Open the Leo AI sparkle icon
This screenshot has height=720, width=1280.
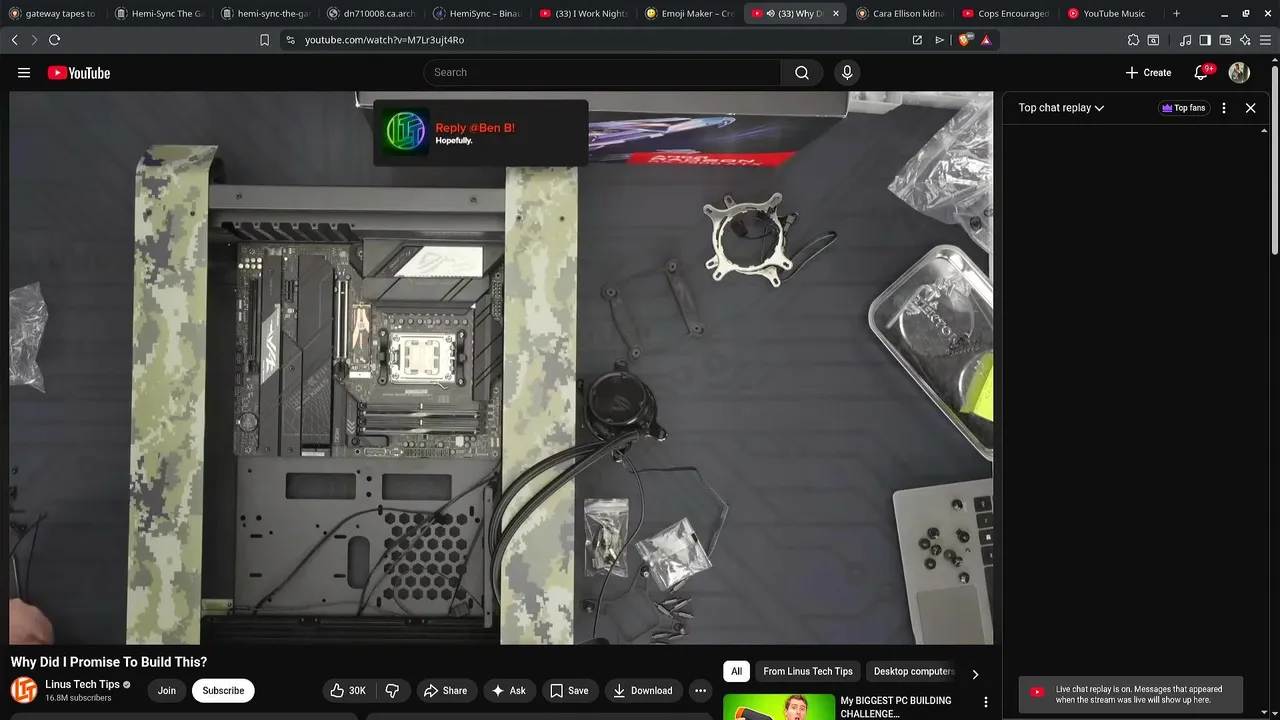(x=1245, y=40)
